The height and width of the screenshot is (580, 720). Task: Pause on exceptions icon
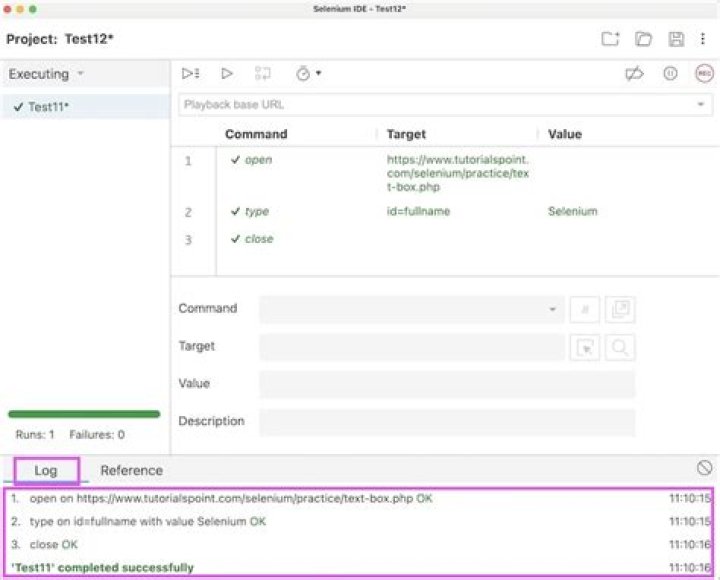670,73
